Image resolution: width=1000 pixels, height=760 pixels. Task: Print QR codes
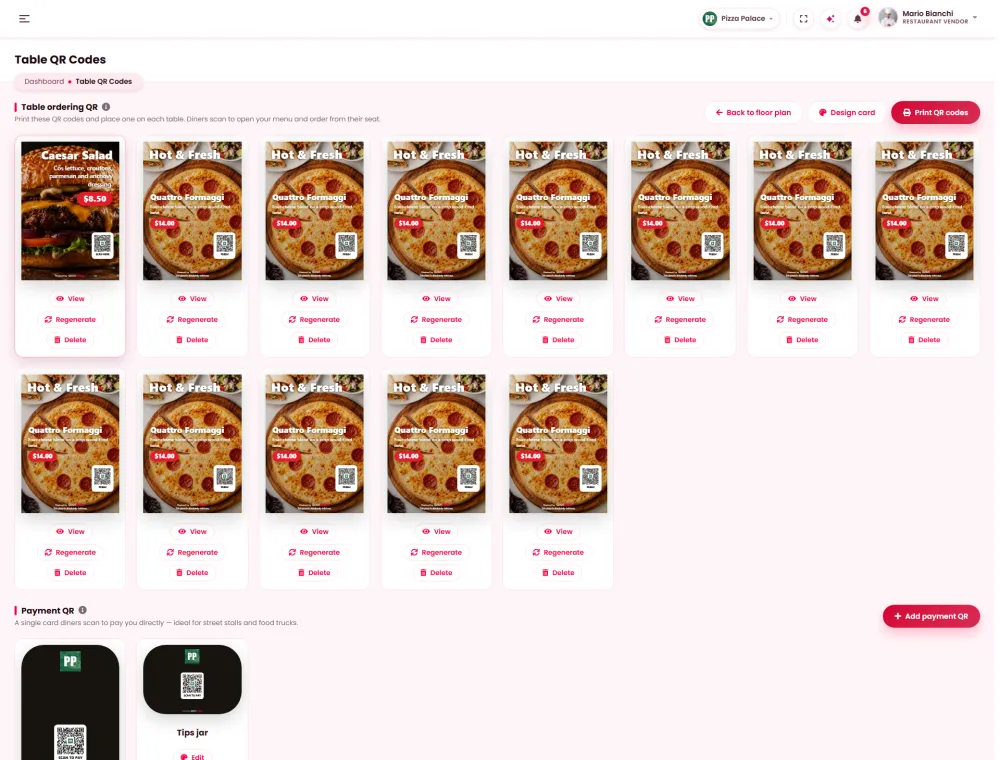pos(935,112)
